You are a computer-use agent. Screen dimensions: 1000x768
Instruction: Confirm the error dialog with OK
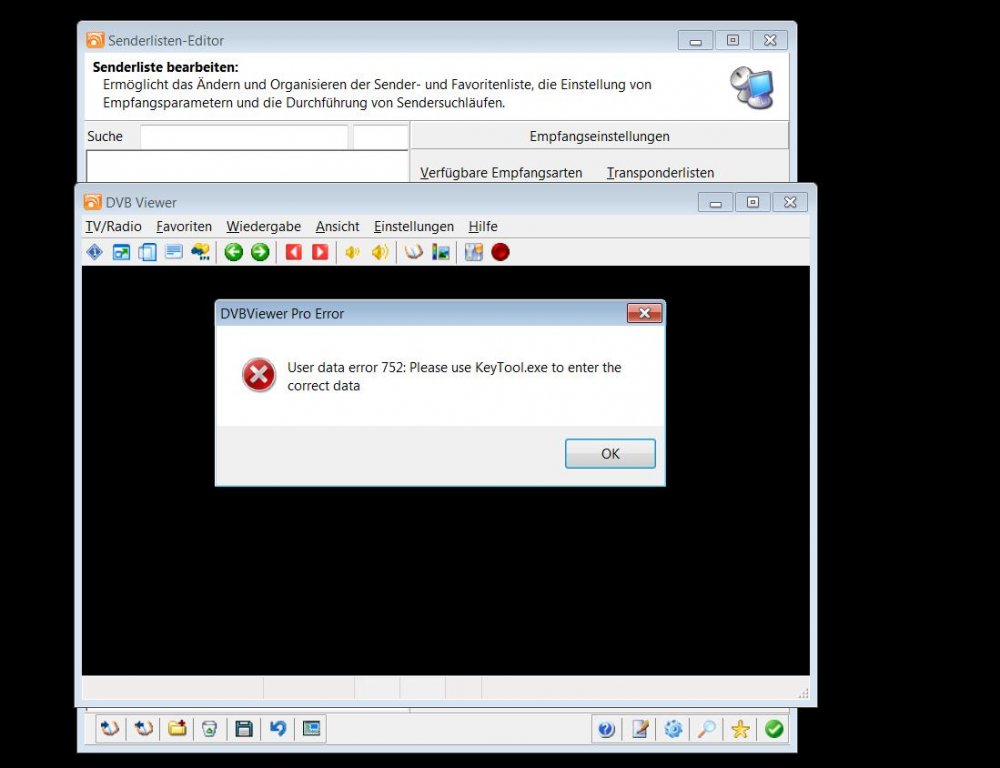(610, 454)
